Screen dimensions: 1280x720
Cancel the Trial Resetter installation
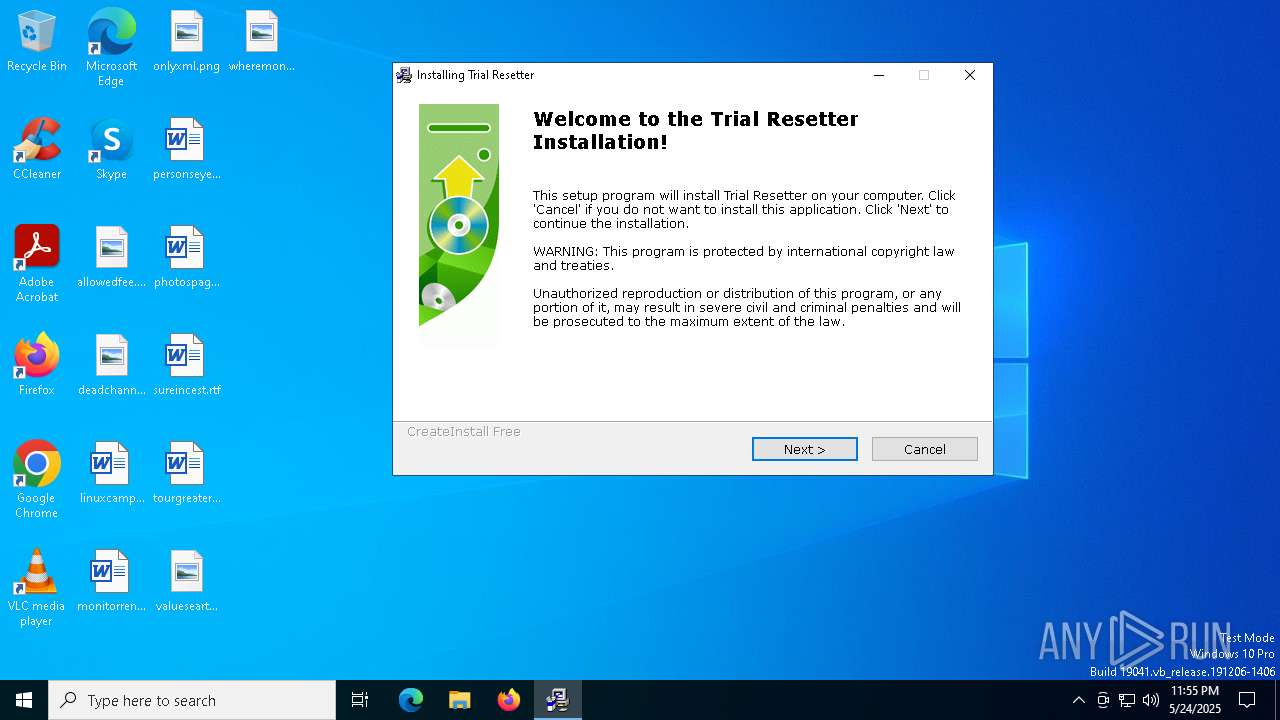pyautogui.click(x=924, y=449)
